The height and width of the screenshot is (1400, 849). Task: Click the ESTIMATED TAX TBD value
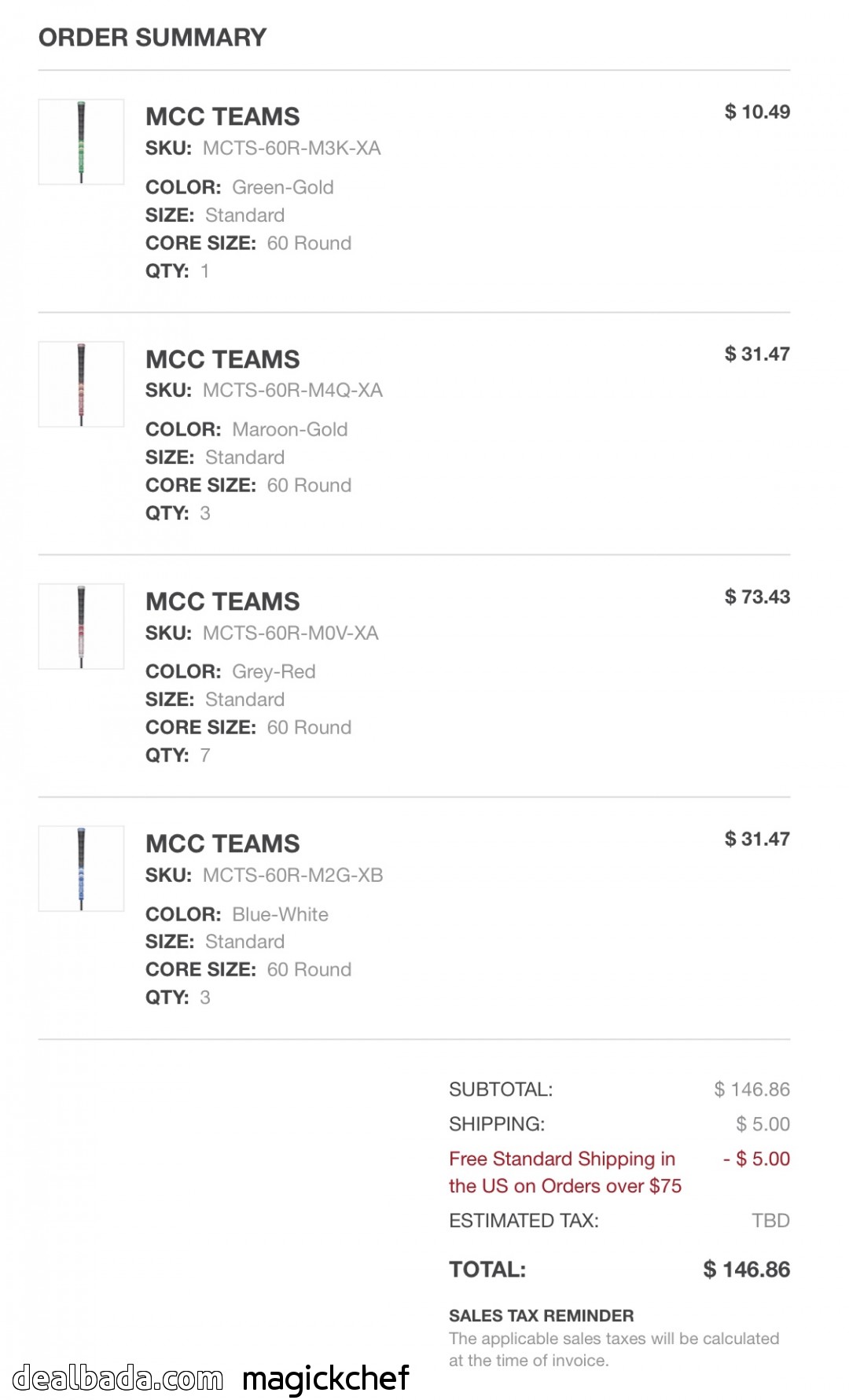[770, 1221]
